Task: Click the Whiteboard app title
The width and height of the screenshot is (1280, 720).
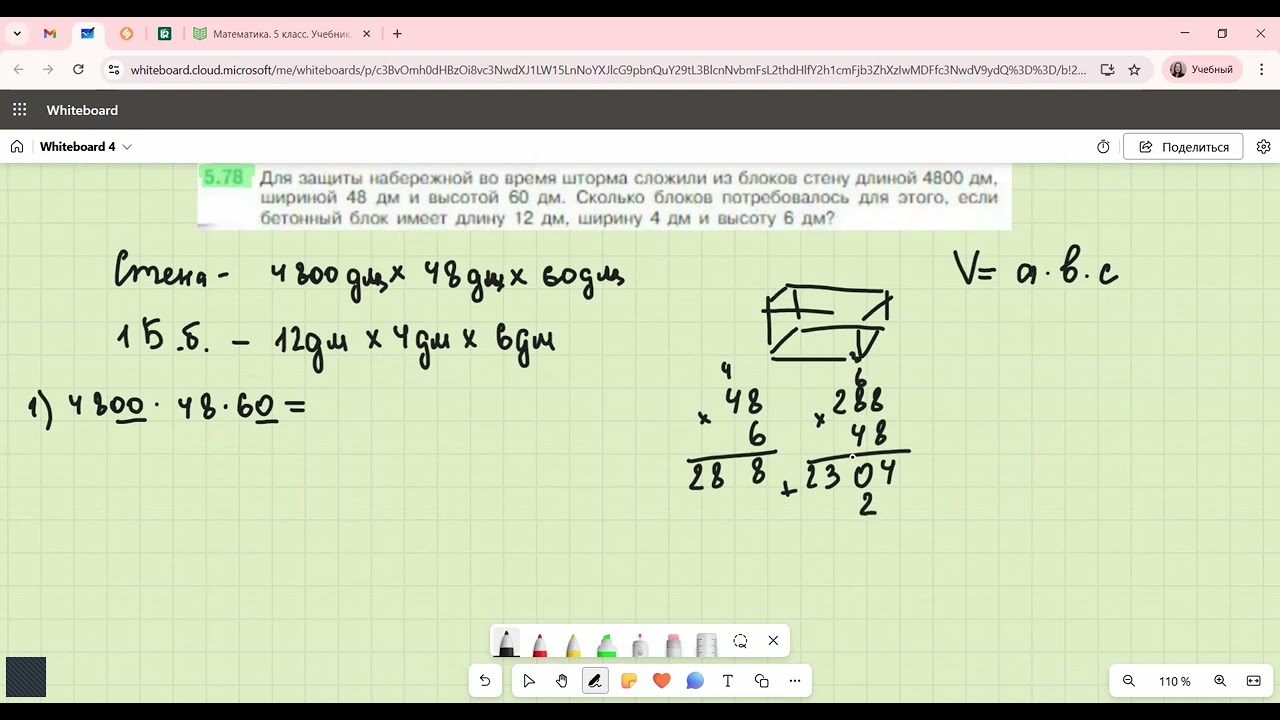Action: click(82, 110)
